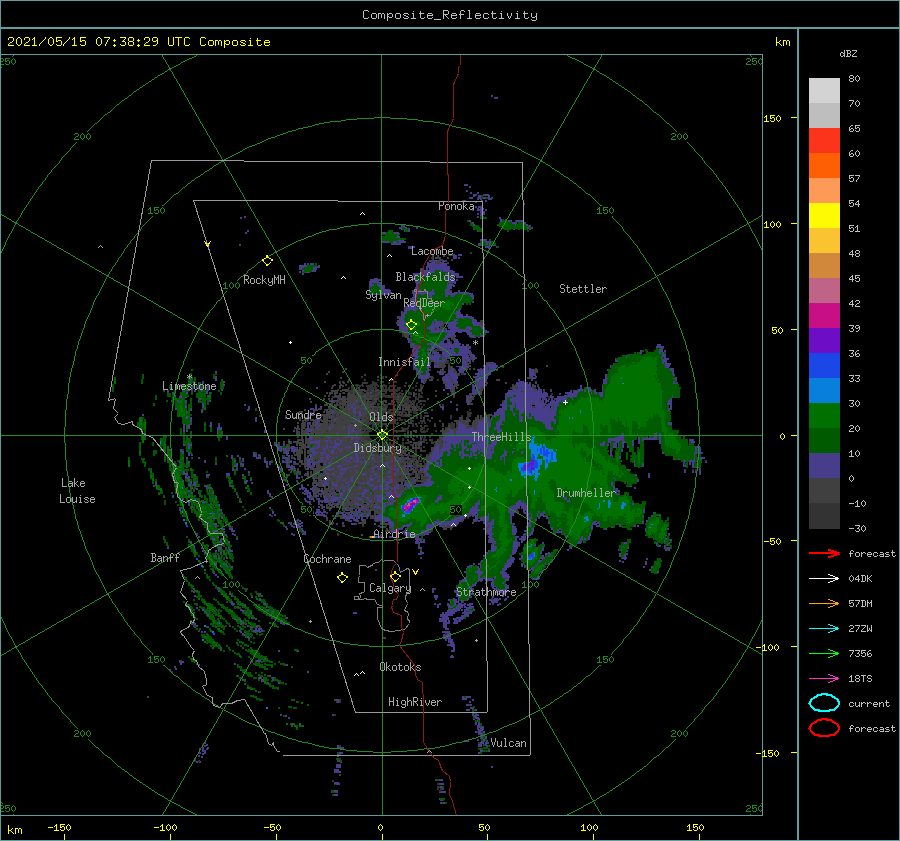Image resolution: width=900 pixels, height=841 pixels.
Task: Click the Sylvan label
Action: (x=383, y=295)
